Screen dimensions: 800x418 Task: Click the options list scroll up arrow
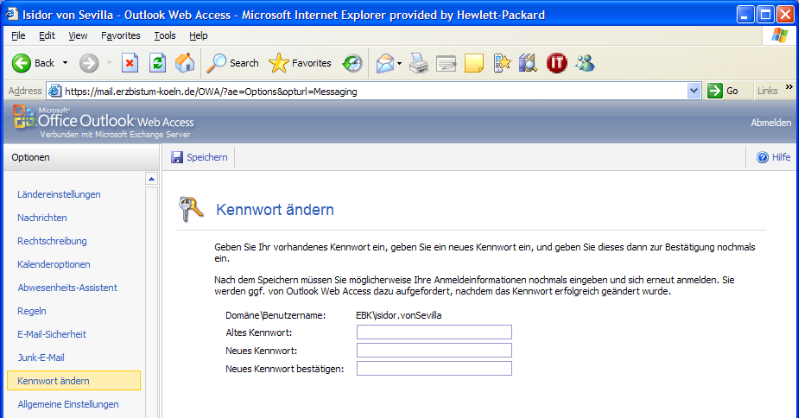pos(151,179)
